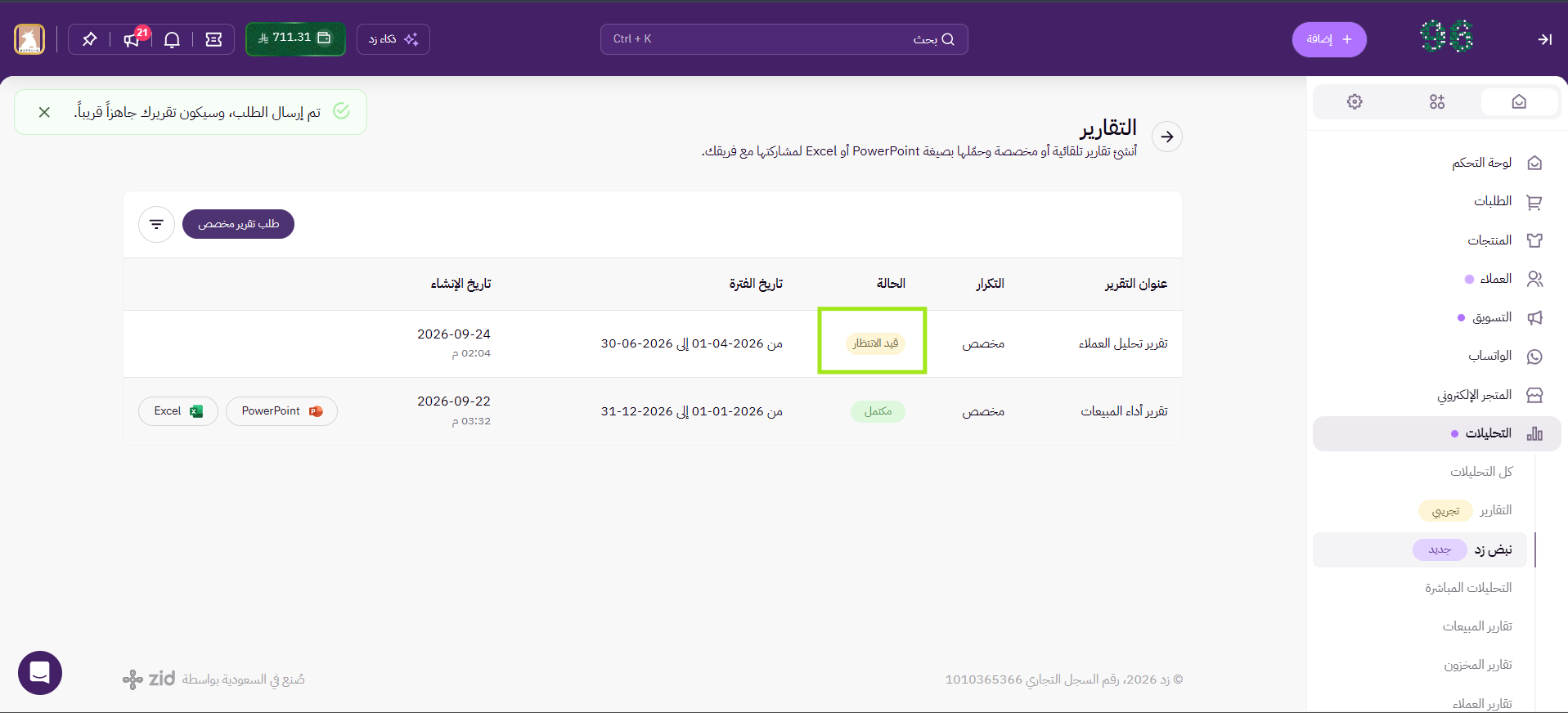Open the filter icon button in table toolbar

point(156,224)
